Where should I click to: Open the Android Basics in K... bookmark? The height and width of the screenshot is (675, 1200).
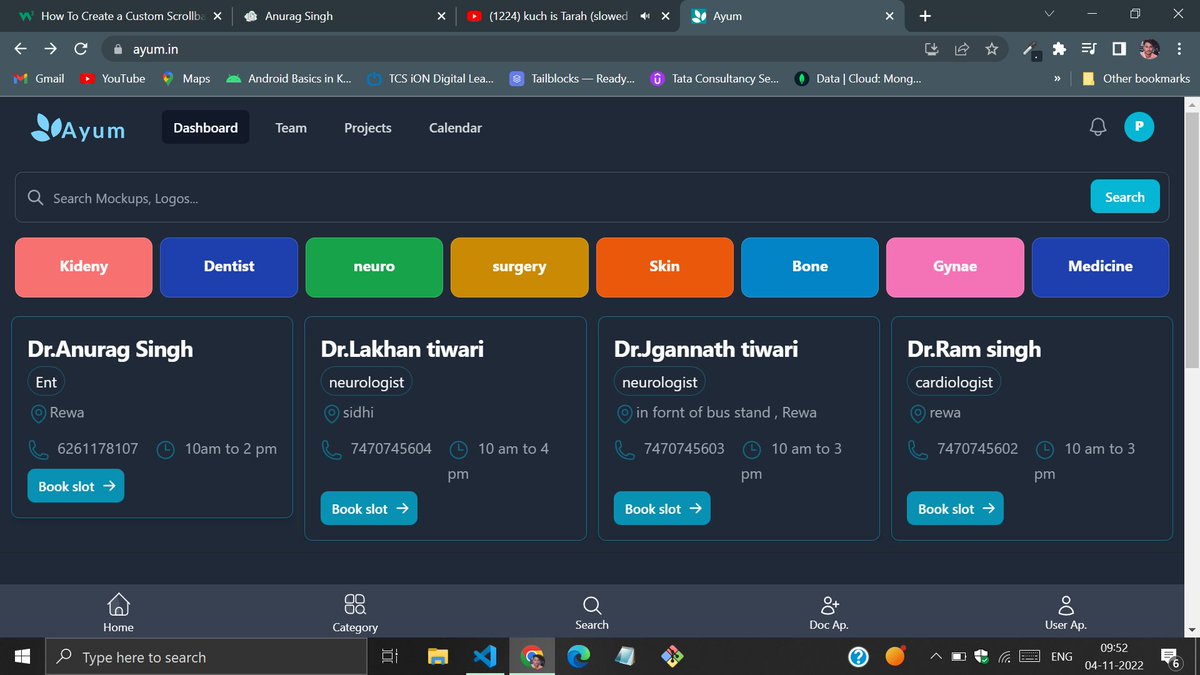[289, 78]
